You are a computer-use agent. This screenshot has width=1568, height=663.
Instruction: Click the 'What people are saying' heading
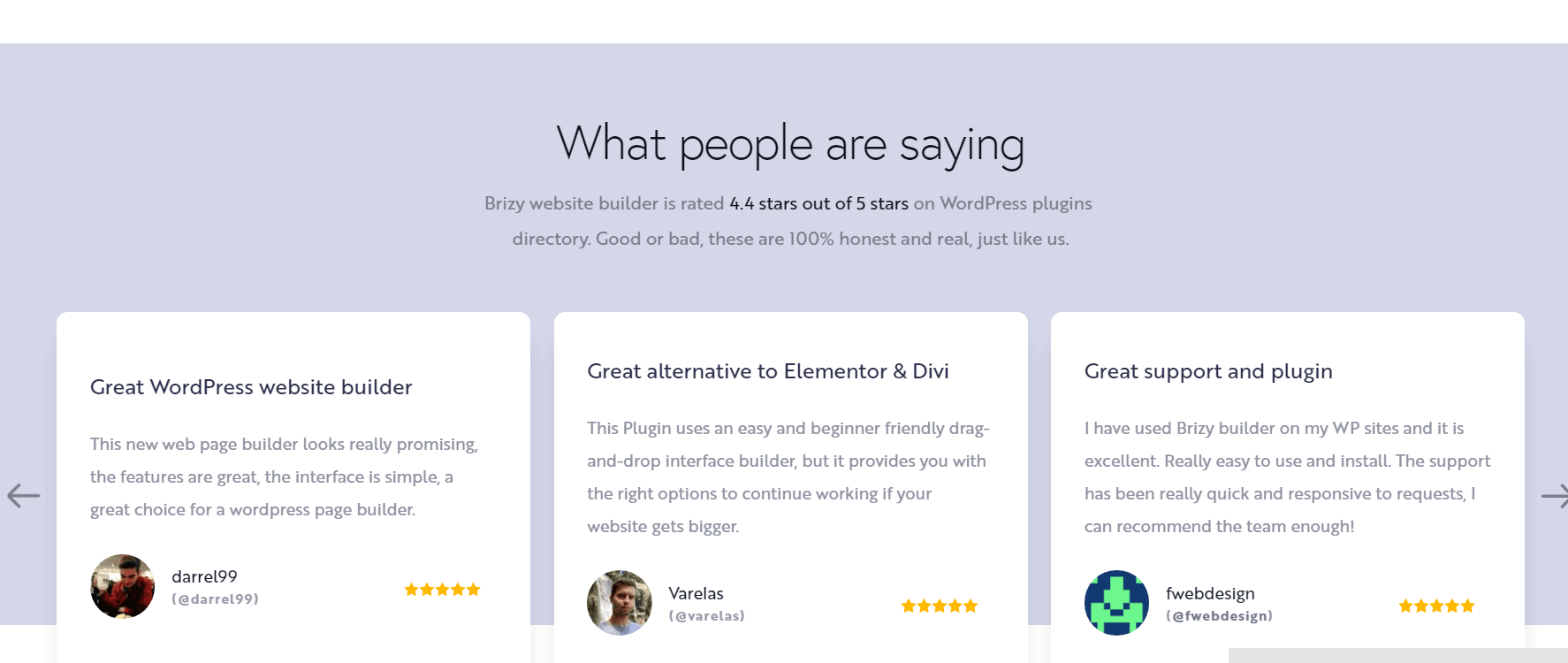(789, 143)
